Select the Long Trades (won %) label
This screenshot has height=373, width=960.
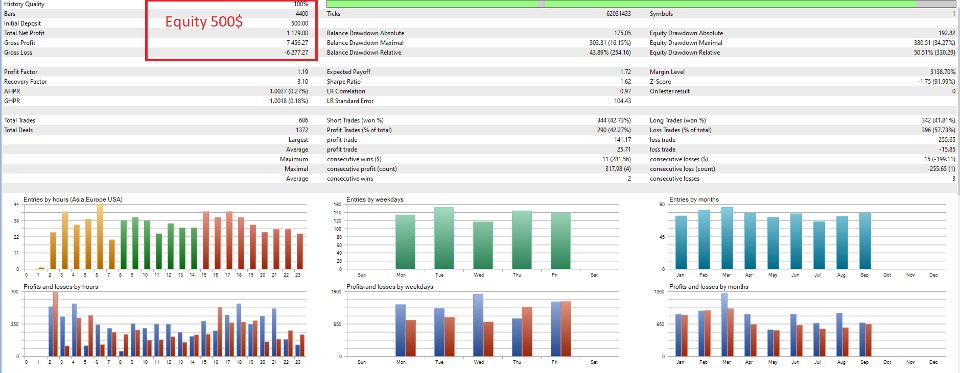click(677, 121)
